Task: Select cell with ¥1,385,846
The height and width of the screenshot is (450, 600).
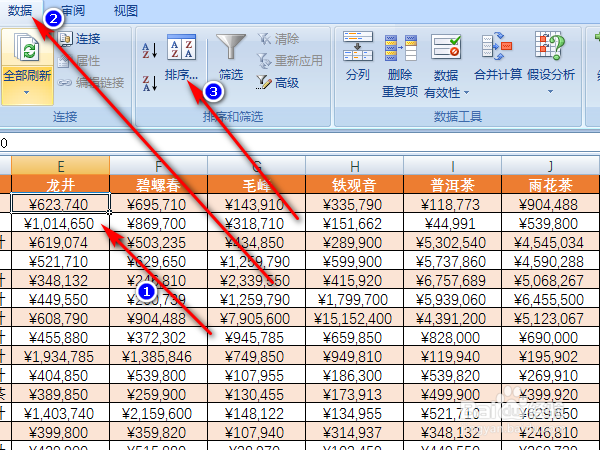Action: [x=158, y=357]
